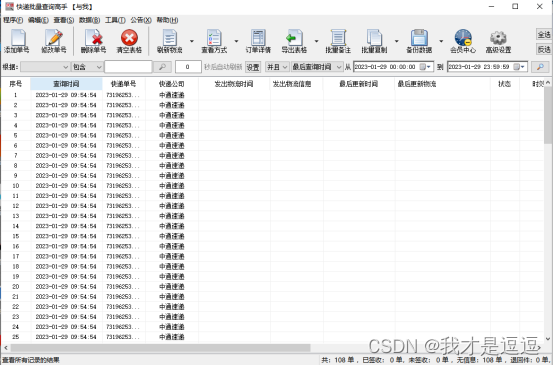Expand the 查看方式 dropdown arrow
Image resolution: width=554 pixels, height=366 pixels.
click(236, 41)
